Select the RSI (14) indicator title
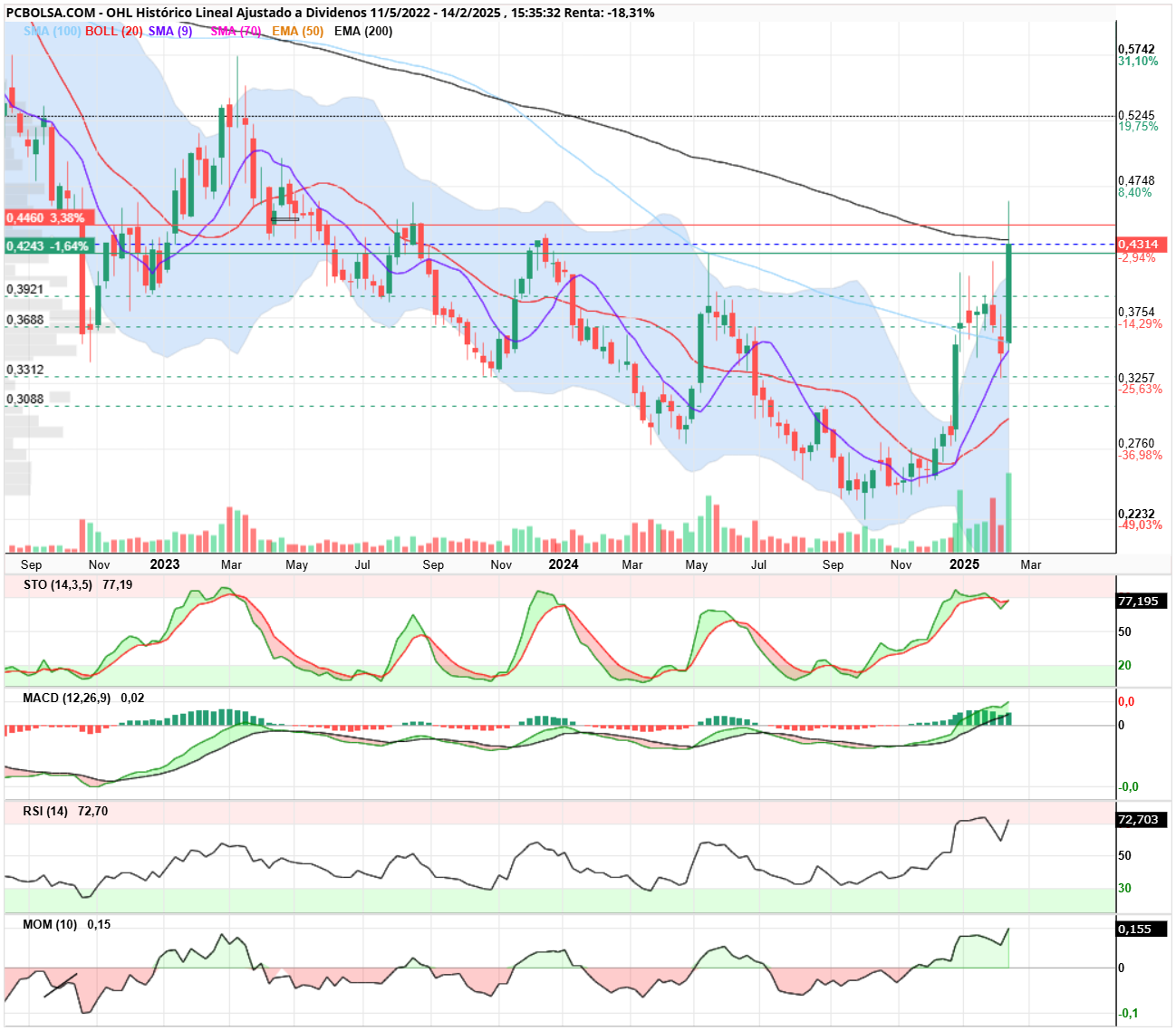Screen dimensions: 1176x1031 coord(45,811)
